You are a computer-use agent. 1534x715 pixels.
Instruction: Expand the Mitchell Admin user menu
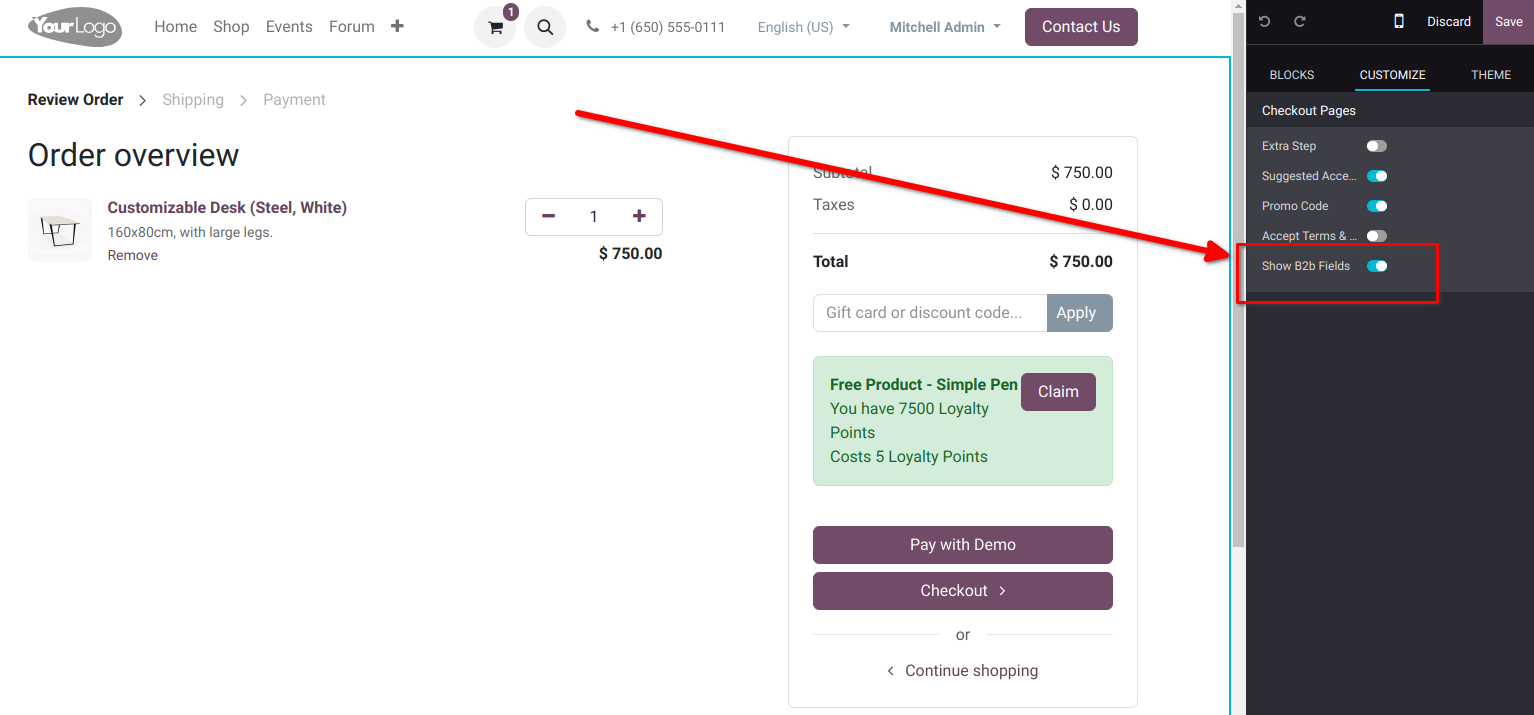click(x=944, y=27)
